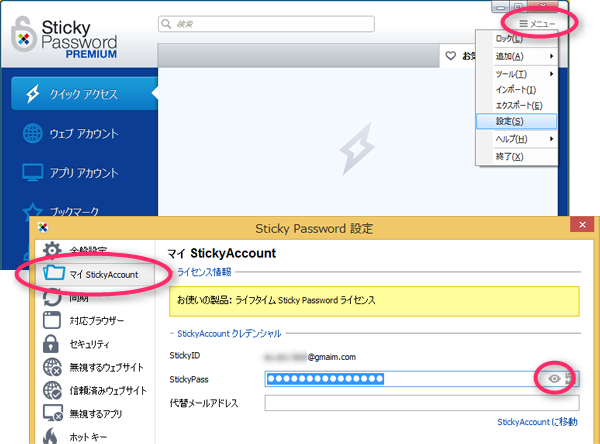The height and width of the screenshot is (444, 600).
Task: Choose インポート(I) in the menu
Action: (516, 90)
